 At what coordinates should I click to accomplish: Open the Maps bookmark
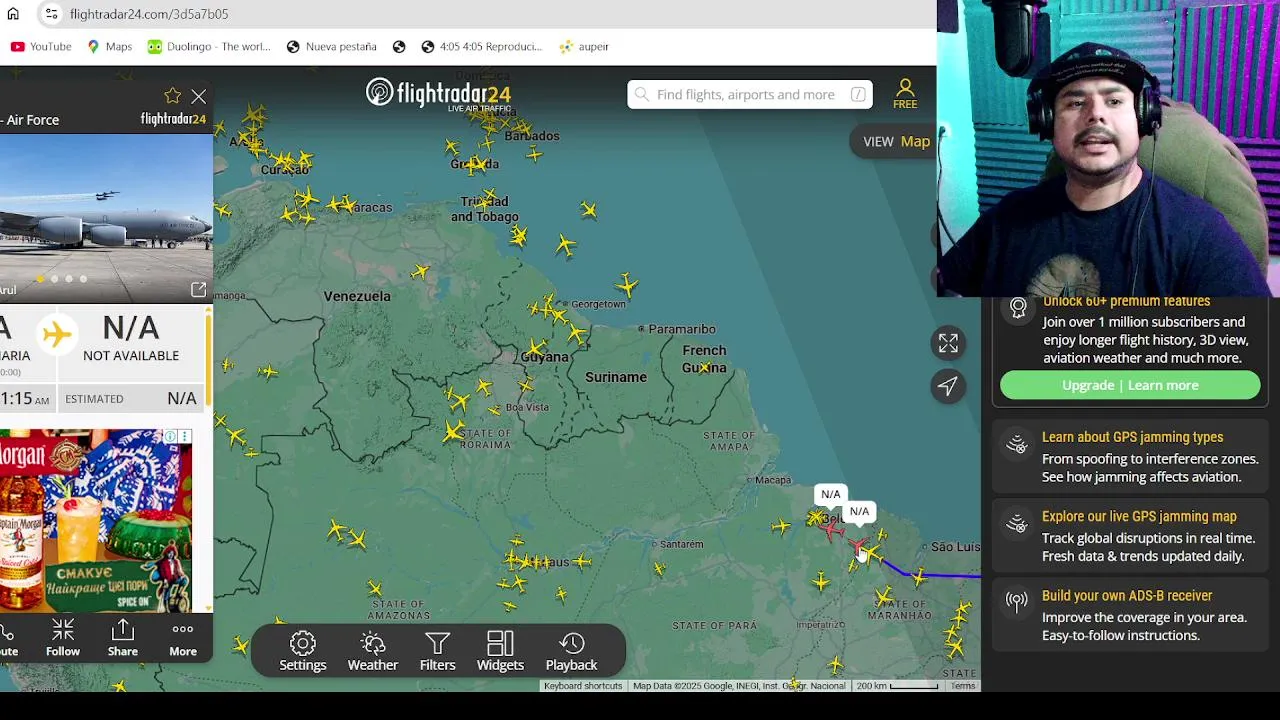pos(109,46)
